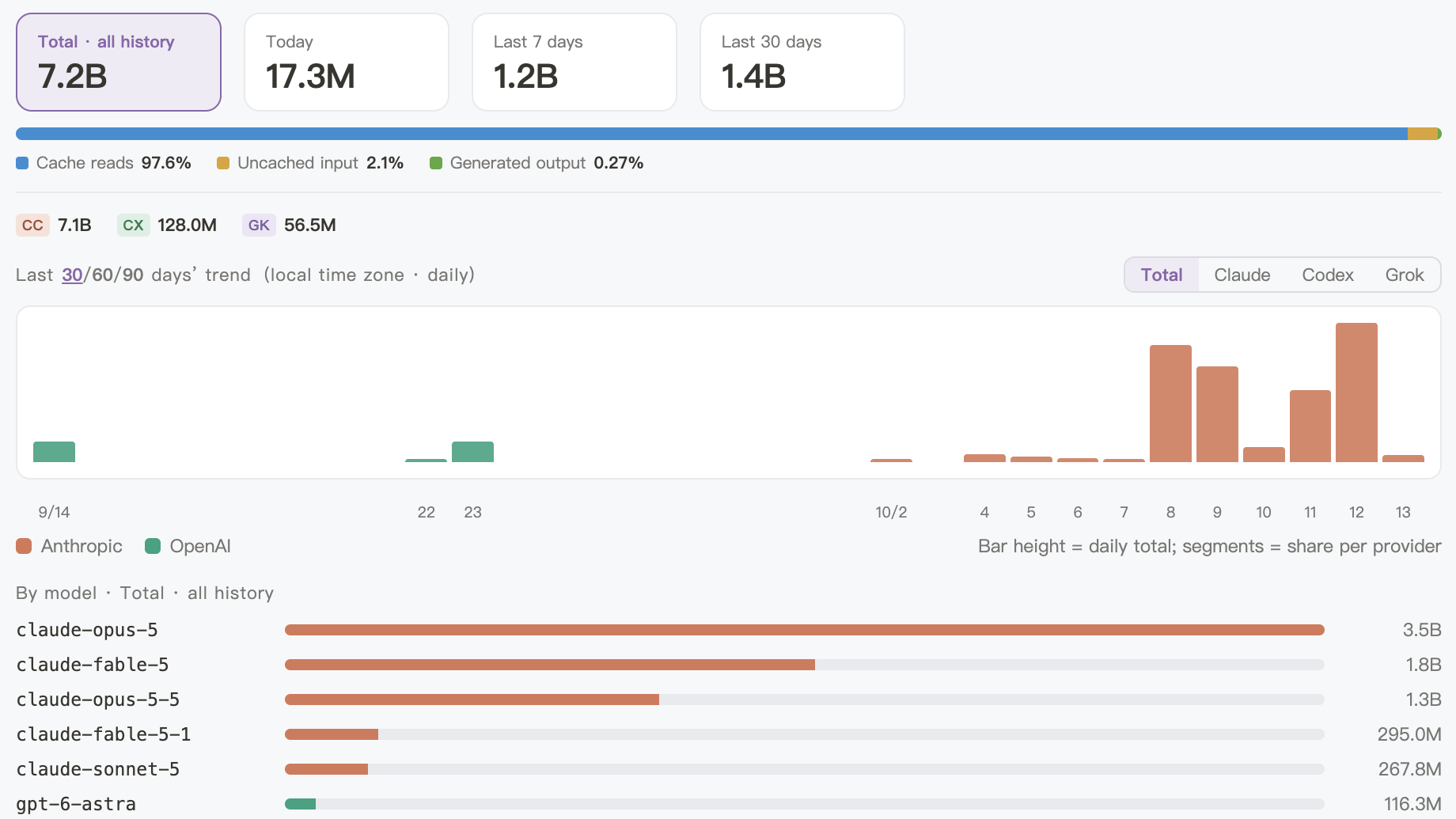The height and width of the screenshot is (819, 1456).
Task: Click the claude-sonnet-5 model label
Action: (x=98, y=769)
